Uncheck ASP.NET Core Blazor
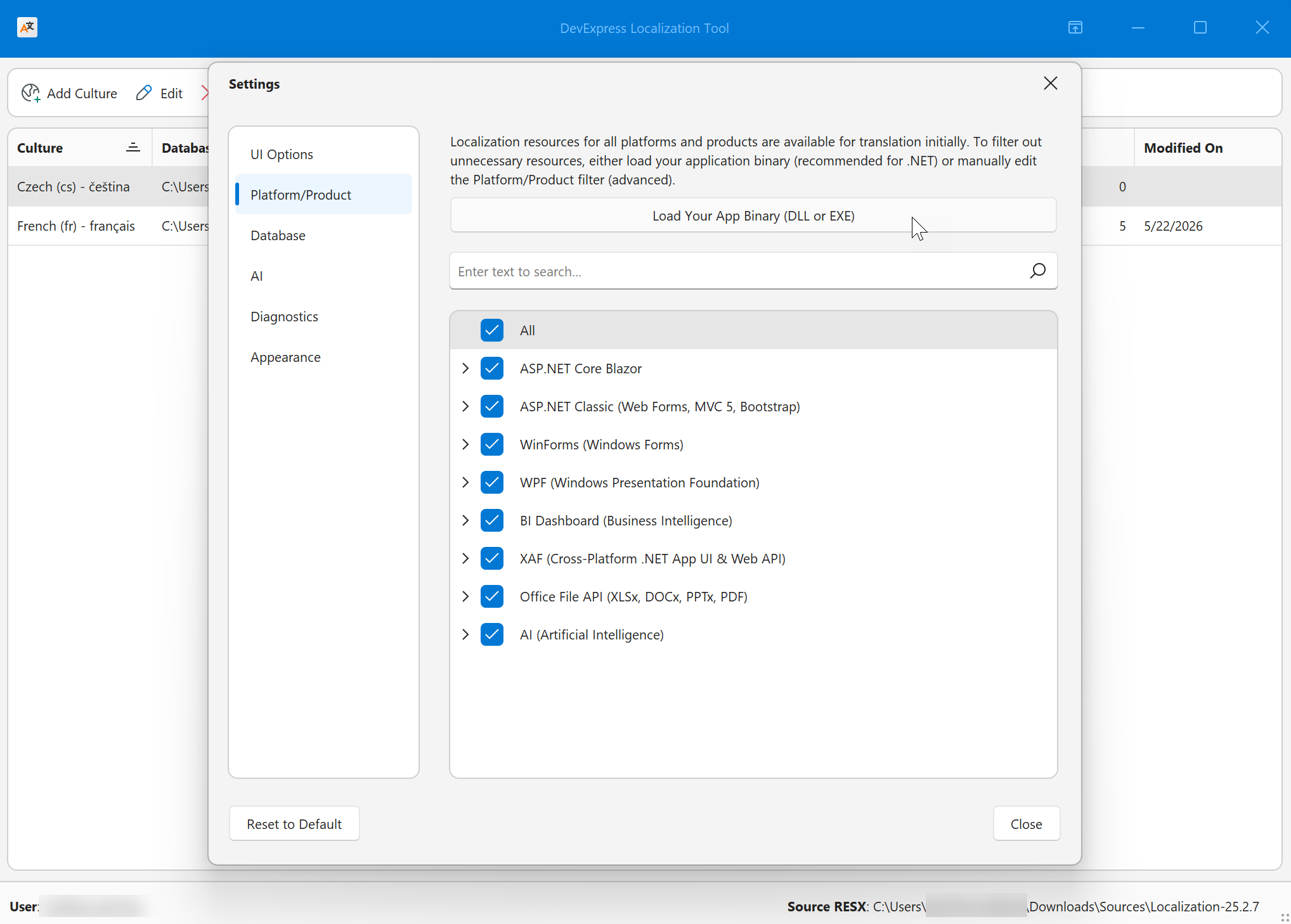The width and height of the screenshot is (1291, 924). [x=492, y=368]
